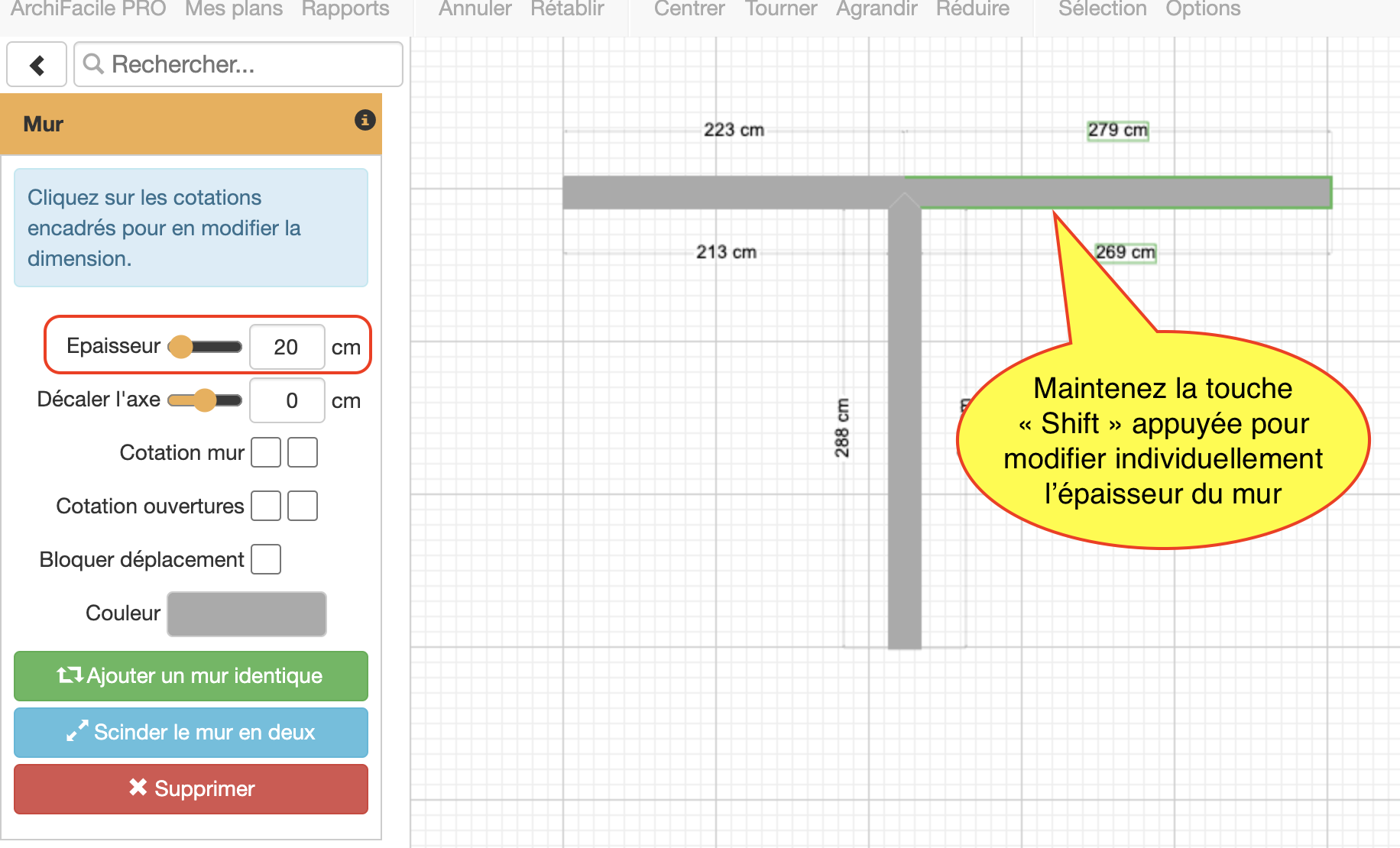Click Ajouter un mur identique button
The width and height of the screenshot is (1400, 848).
191,675
